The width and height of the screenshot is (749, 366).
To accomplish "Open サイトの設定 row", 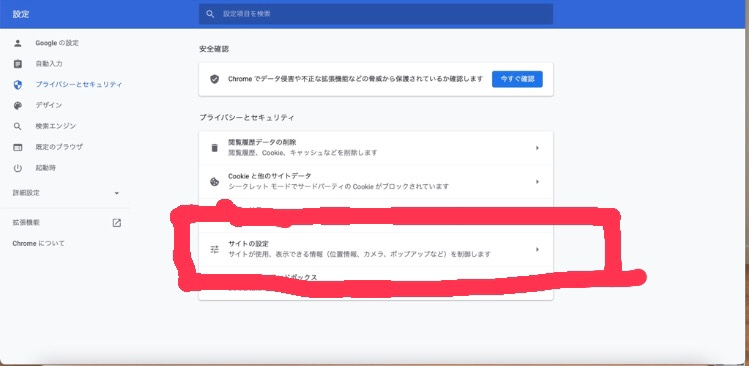I will tap(376, 249).
